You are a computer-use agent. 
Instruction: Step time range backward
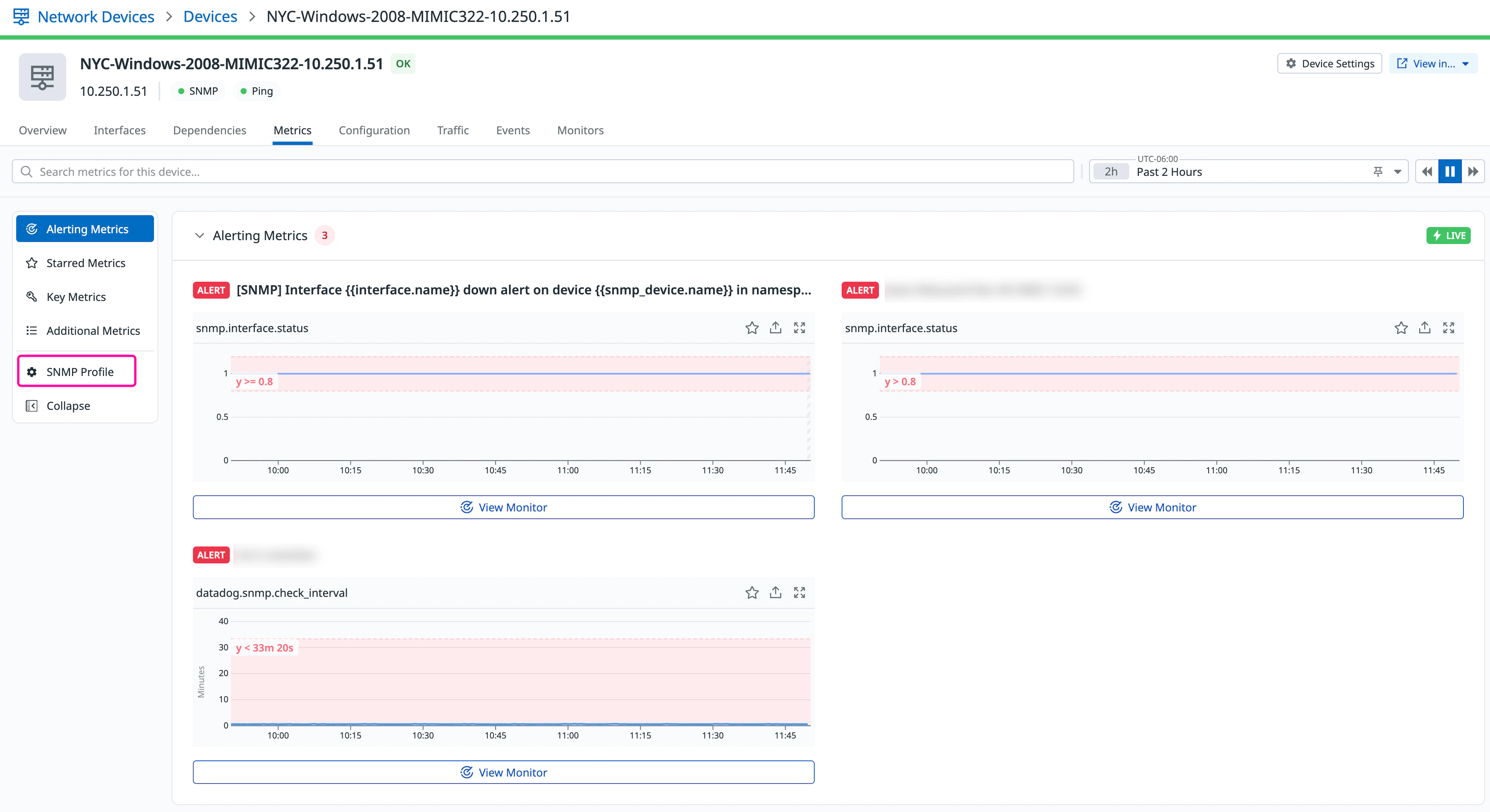1427,172
